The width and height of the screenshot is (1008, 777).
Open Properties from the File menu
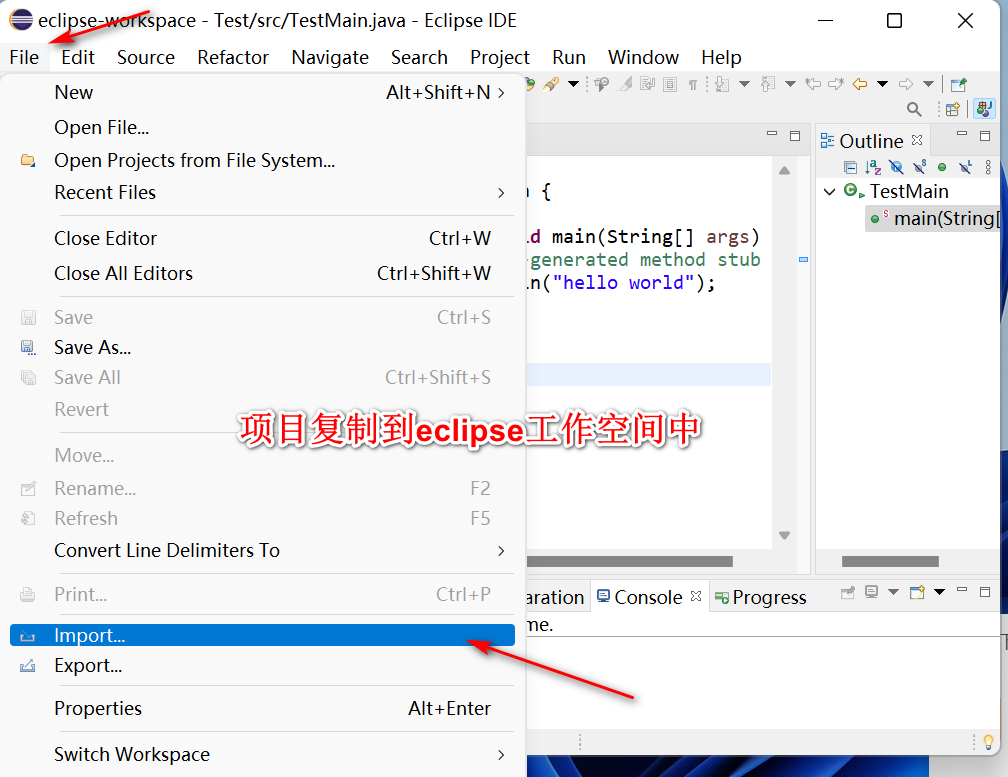coord(262,708)
